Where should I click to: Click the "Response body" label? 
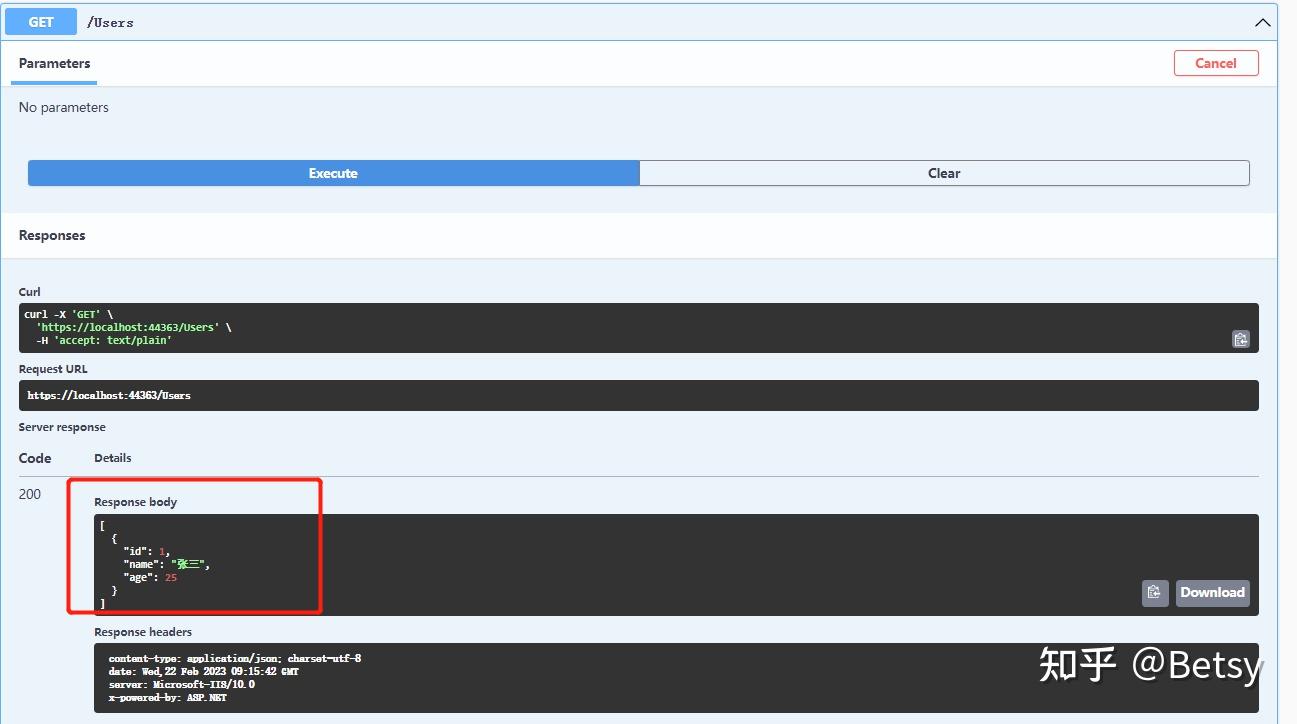[135, 502]
